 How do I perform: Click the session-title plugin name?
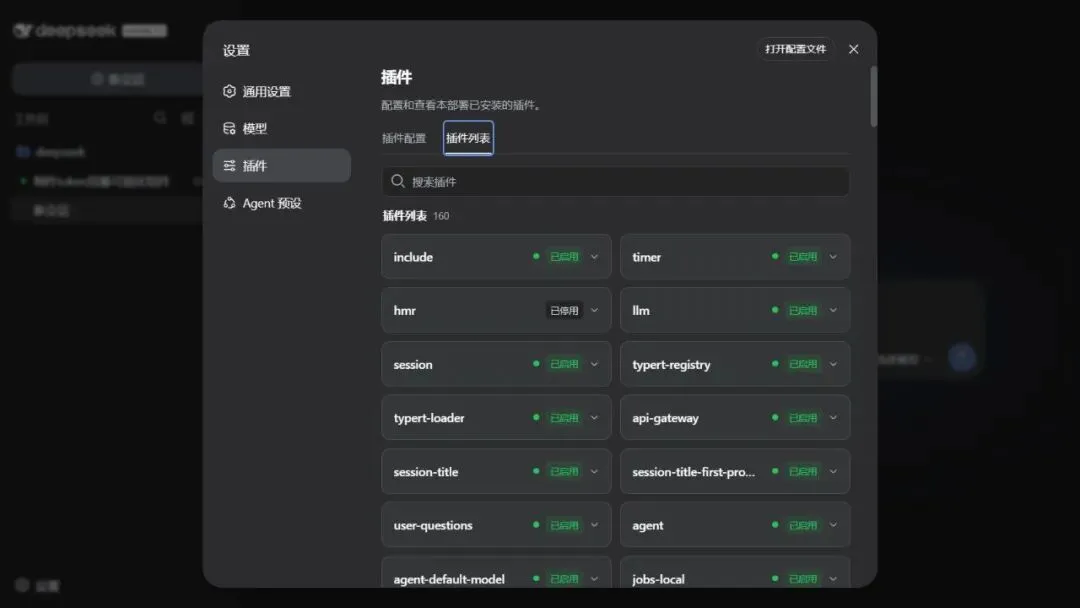(426, 472)
